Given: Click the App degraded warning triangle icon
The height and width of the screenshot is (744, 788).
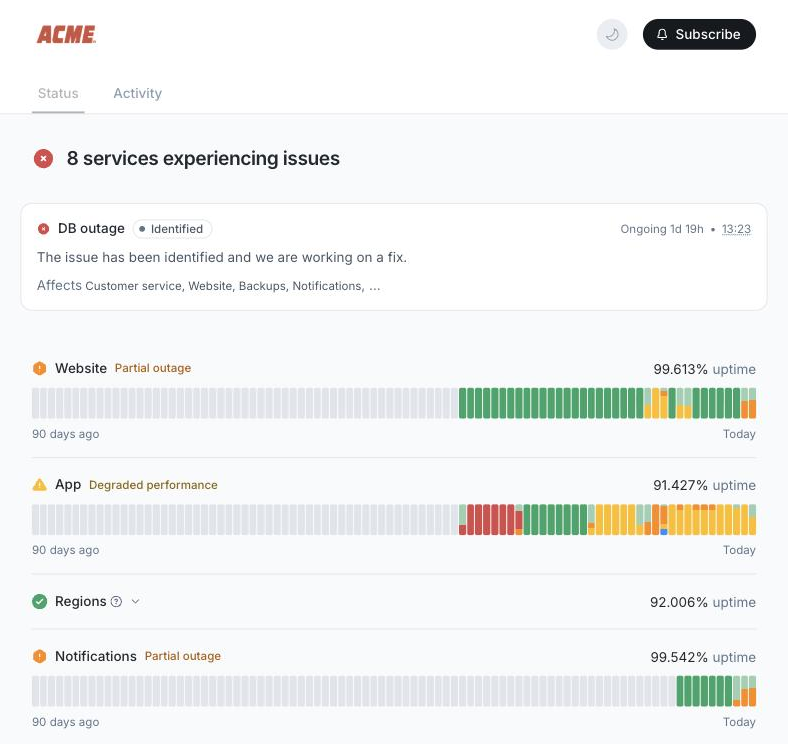Looking at the screenshot, I should [39, 485].
